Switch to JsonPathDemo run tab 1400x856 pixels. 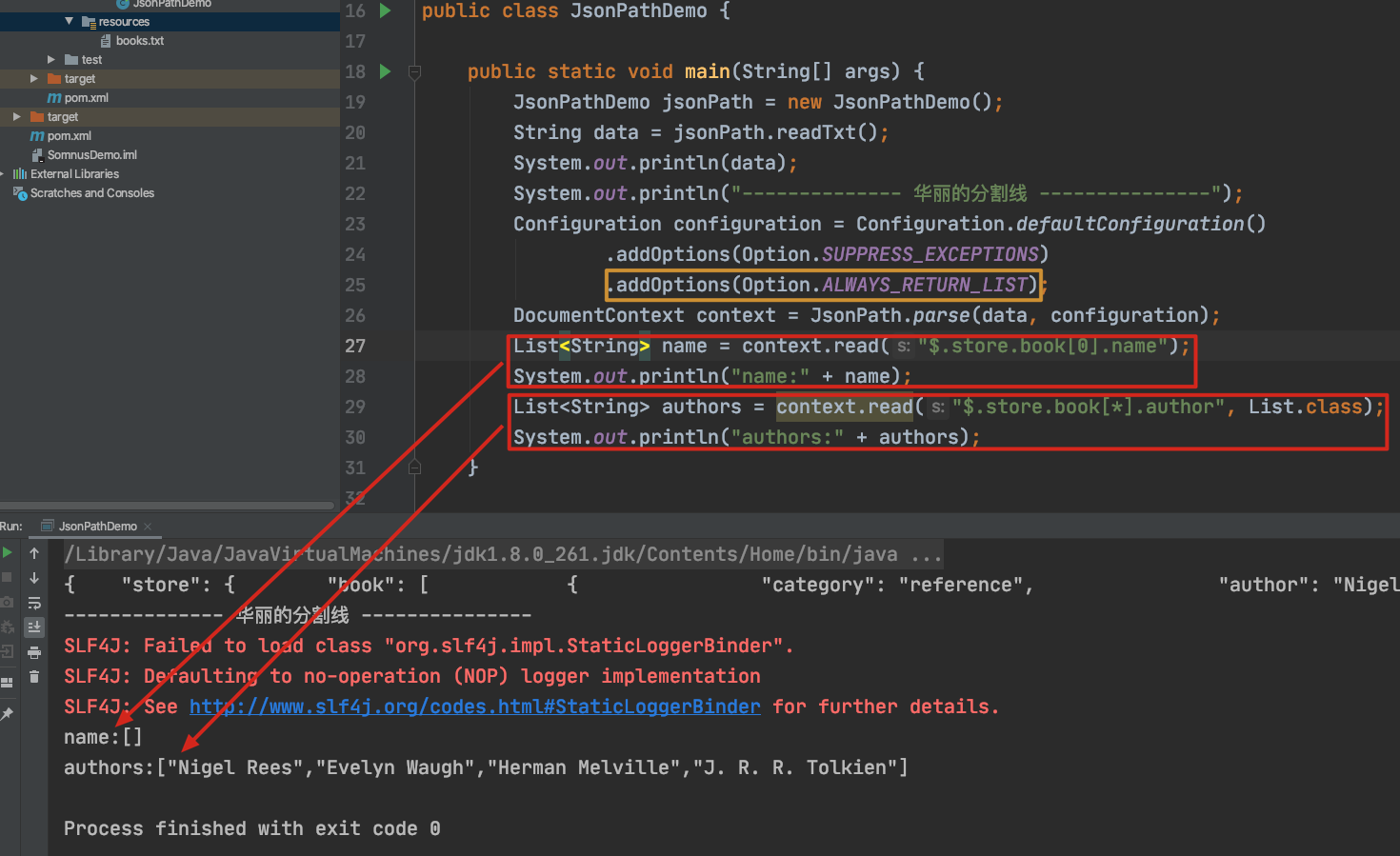pos(97,526)
